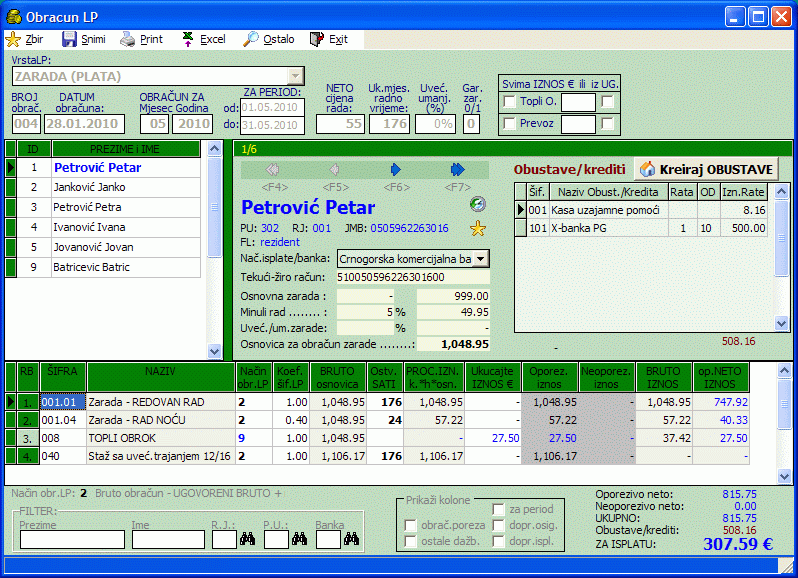This screenshot has width=798, height=578.
Task: Toggle the obrač.poreza column checkbox
Action: pos(410,525)
